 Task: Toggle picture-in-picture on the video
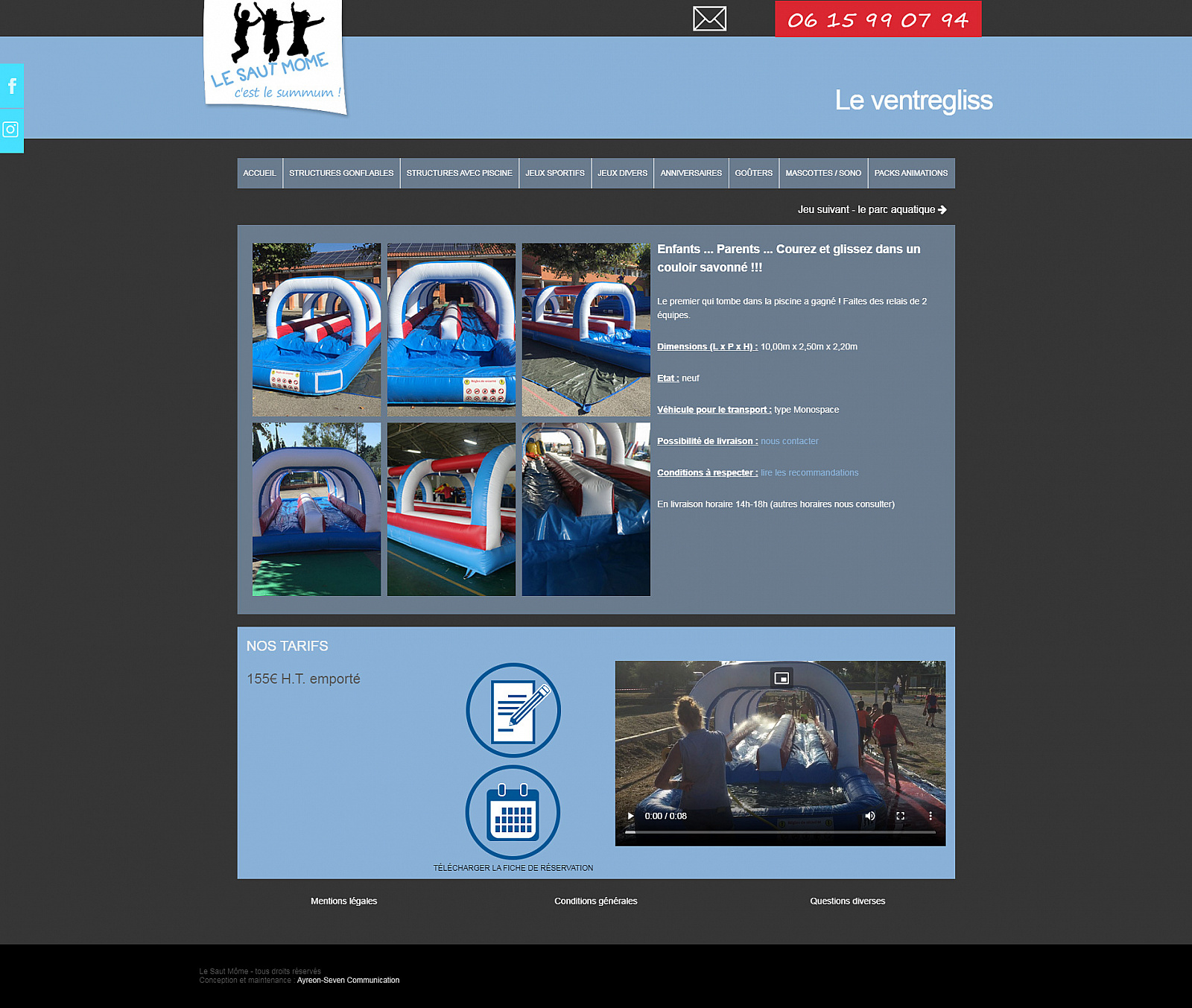point(781,678)
